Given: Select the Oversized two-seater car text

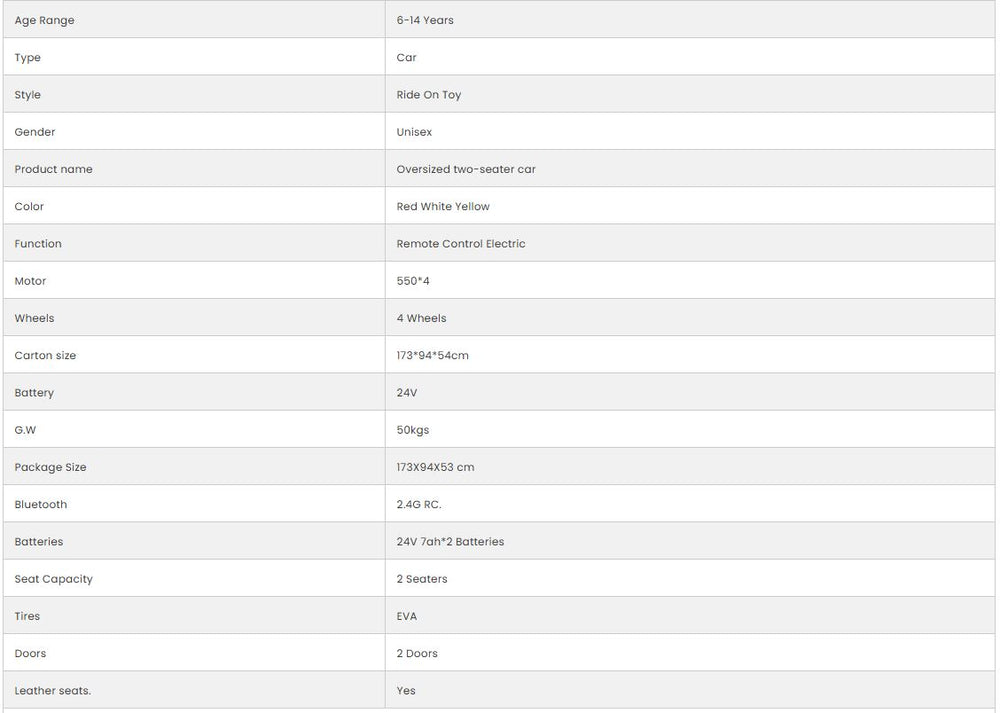Looking at the screenshot, I should pyautogui.click(x=466, y=169).
